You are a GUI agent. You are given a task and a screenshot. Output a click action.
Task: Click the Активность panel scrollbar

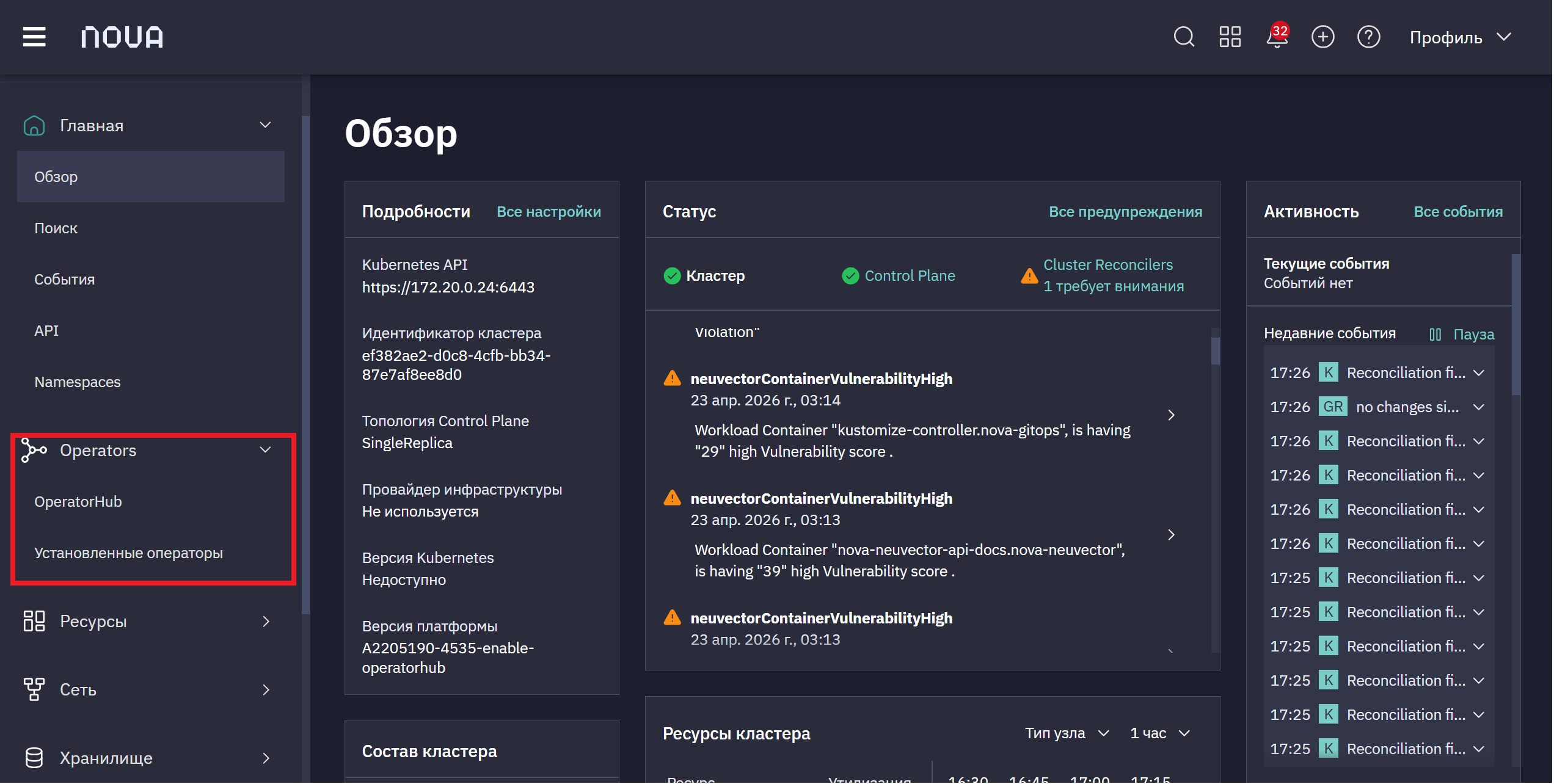pyautogui.click(x=1516, y=325)
